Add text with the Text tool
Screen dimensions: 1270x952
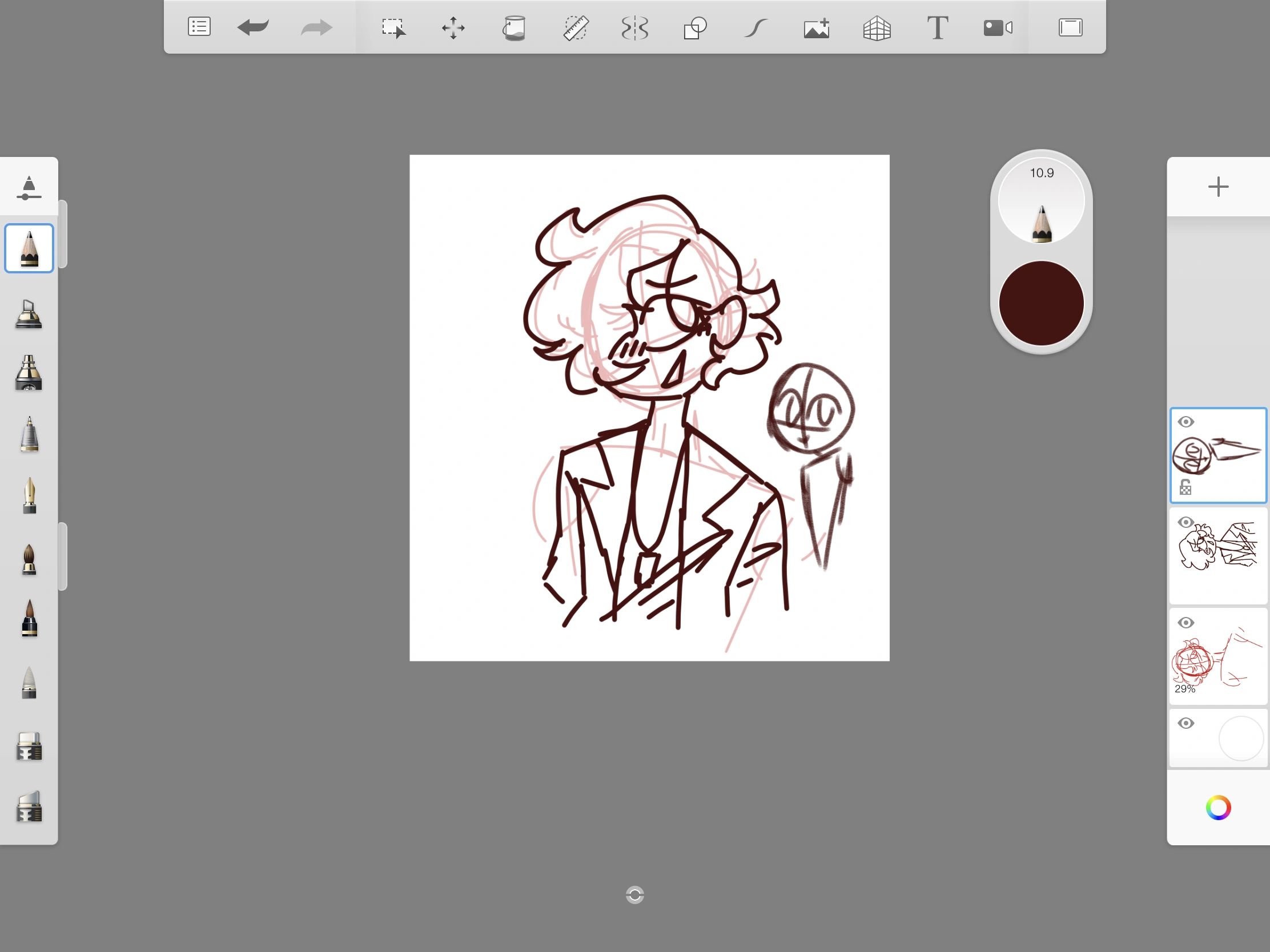click(x=937, y=27)
